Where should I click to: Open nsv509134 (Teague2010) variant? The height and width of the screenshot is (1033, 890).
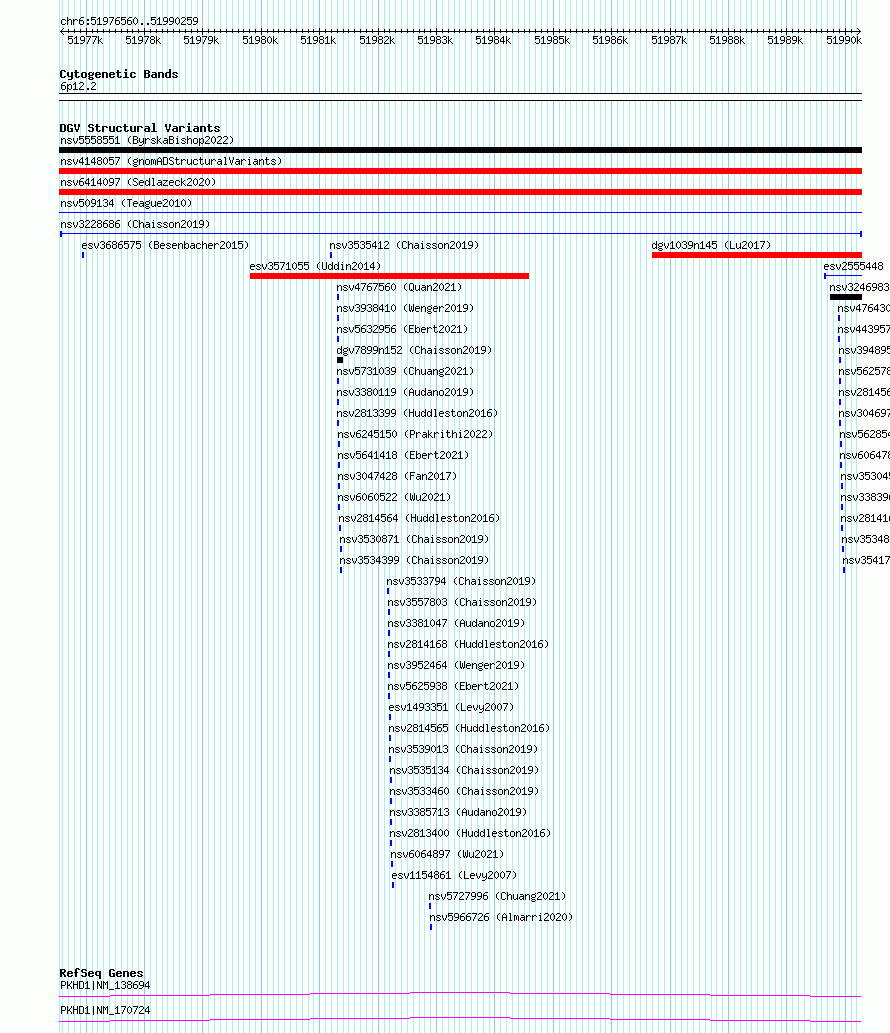coord(126,204)
